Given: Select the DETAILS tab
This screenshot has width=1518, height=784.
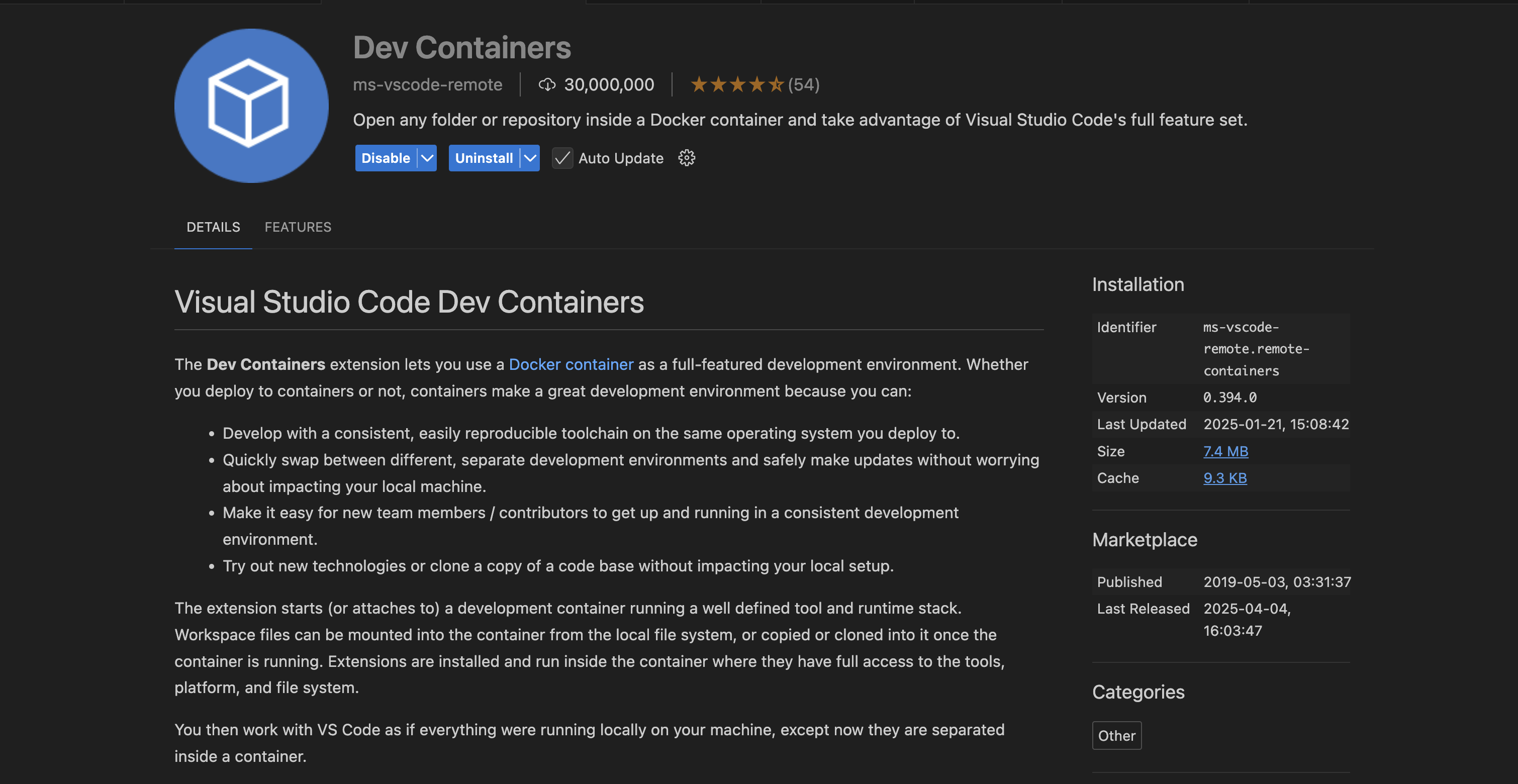Looking at the screenshot, I should pos(213,227).
